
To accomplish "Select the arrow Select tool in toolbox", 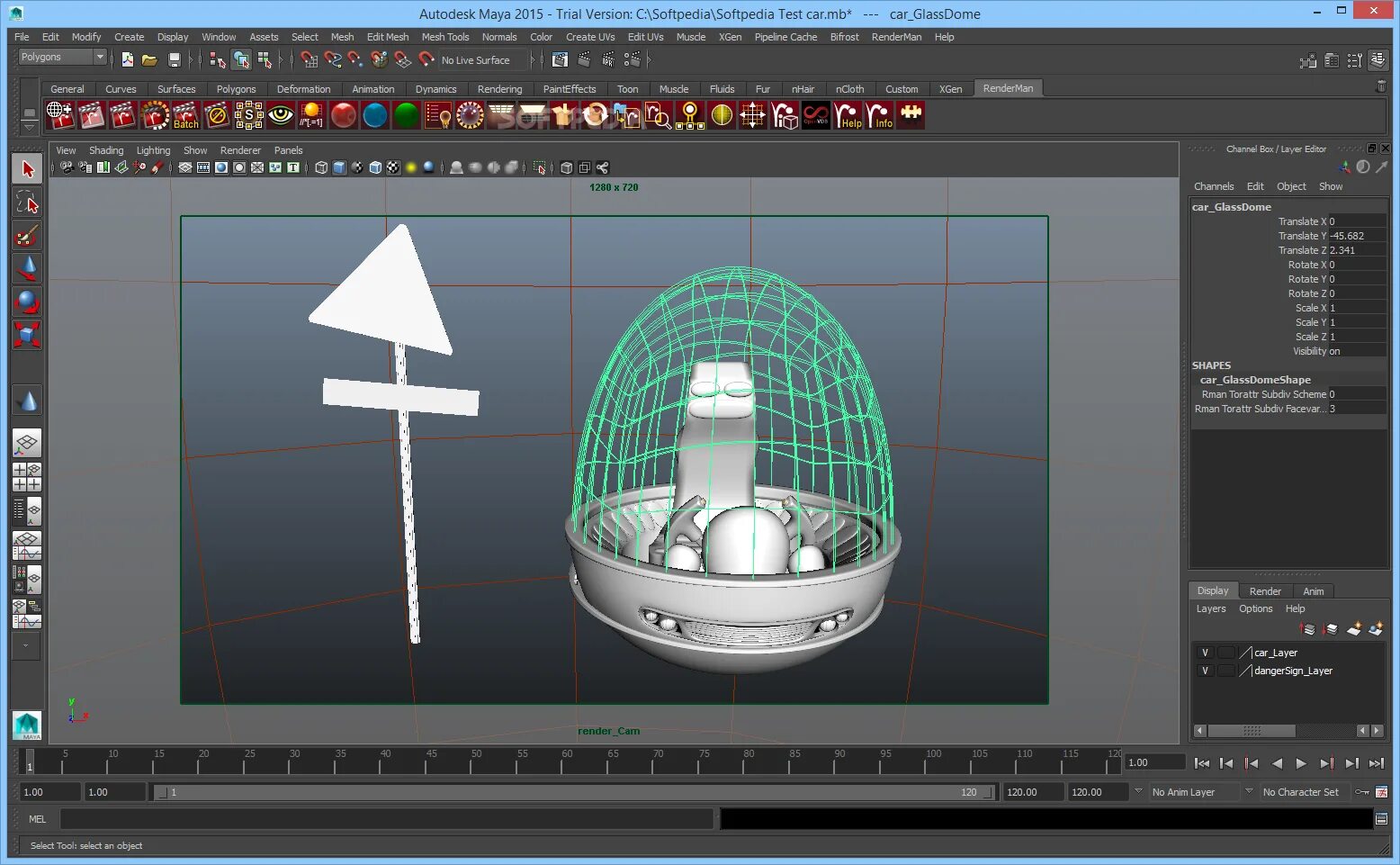I will pos(27,168).
